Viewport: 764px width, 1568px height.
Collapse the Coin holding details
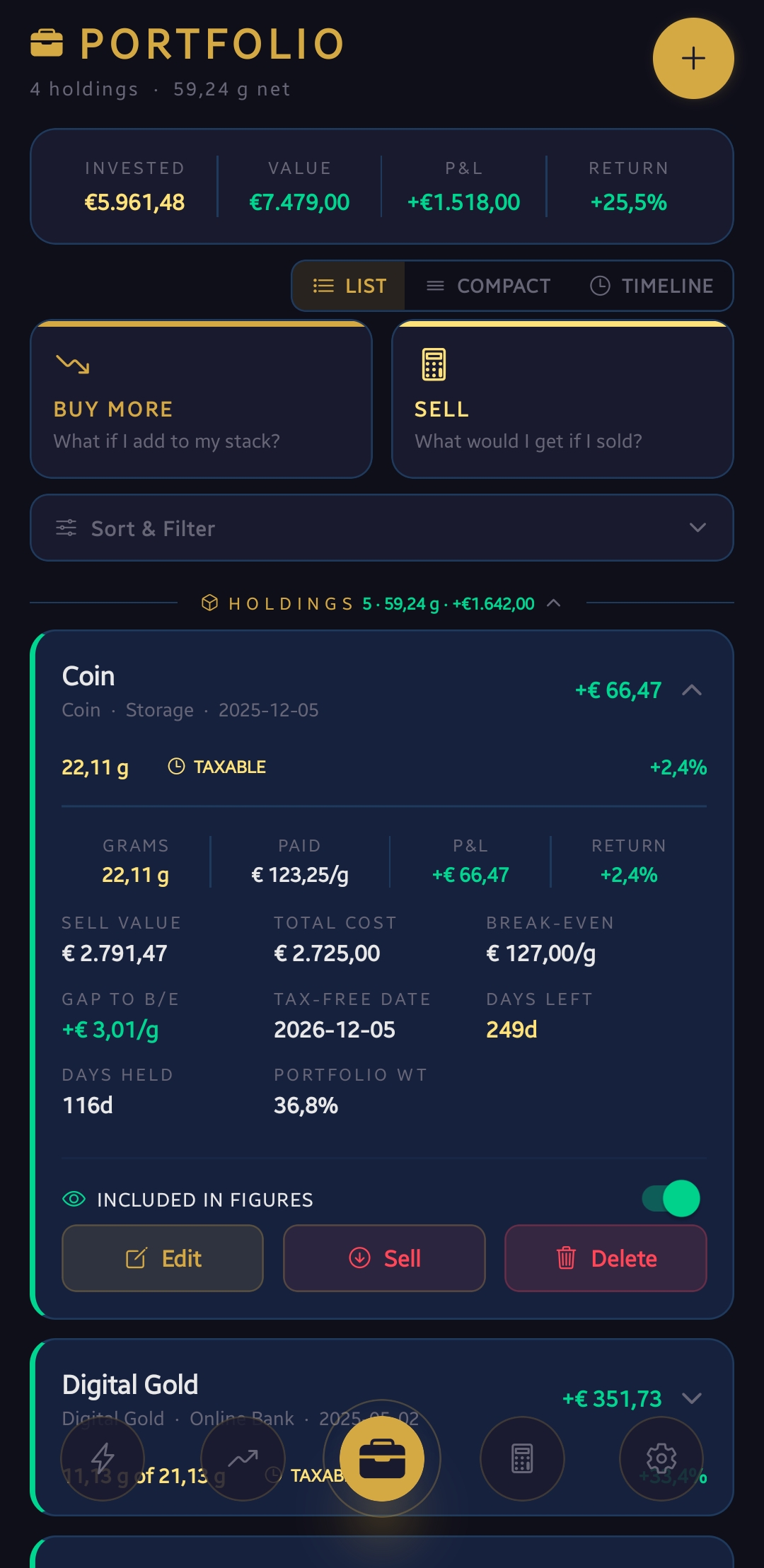[691, 691]
